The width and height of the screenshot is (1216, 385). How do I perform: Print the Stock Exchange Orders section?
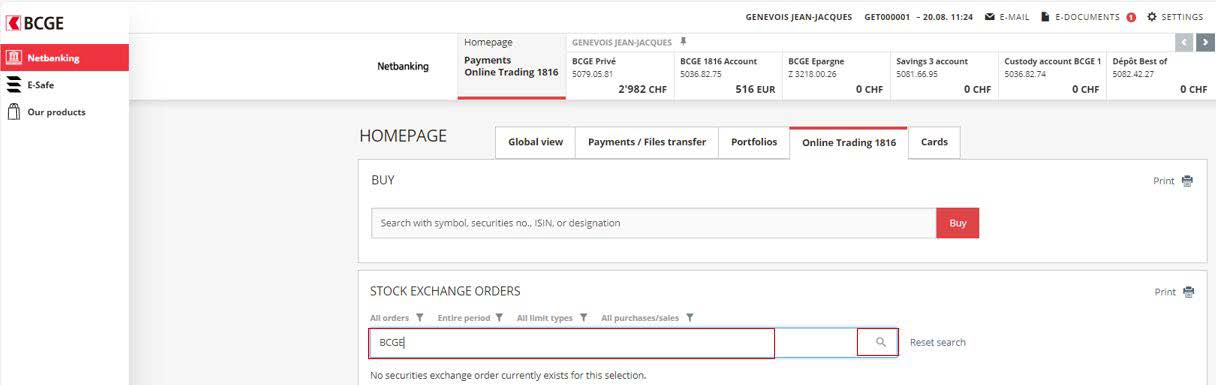(1173, 292)
